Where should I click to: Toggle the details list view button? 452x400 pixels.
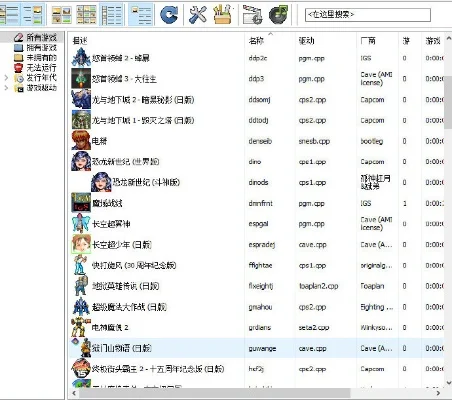(x=112, y=15)
